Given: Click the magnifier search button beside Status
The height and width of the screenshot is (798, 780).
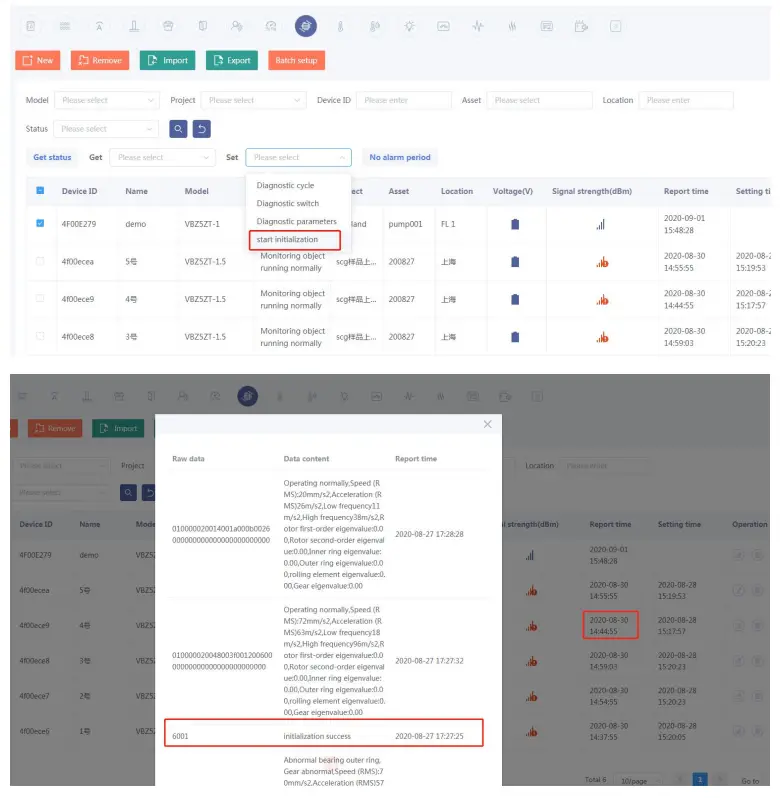Looking at the screenshot, I should coord(178,129).
